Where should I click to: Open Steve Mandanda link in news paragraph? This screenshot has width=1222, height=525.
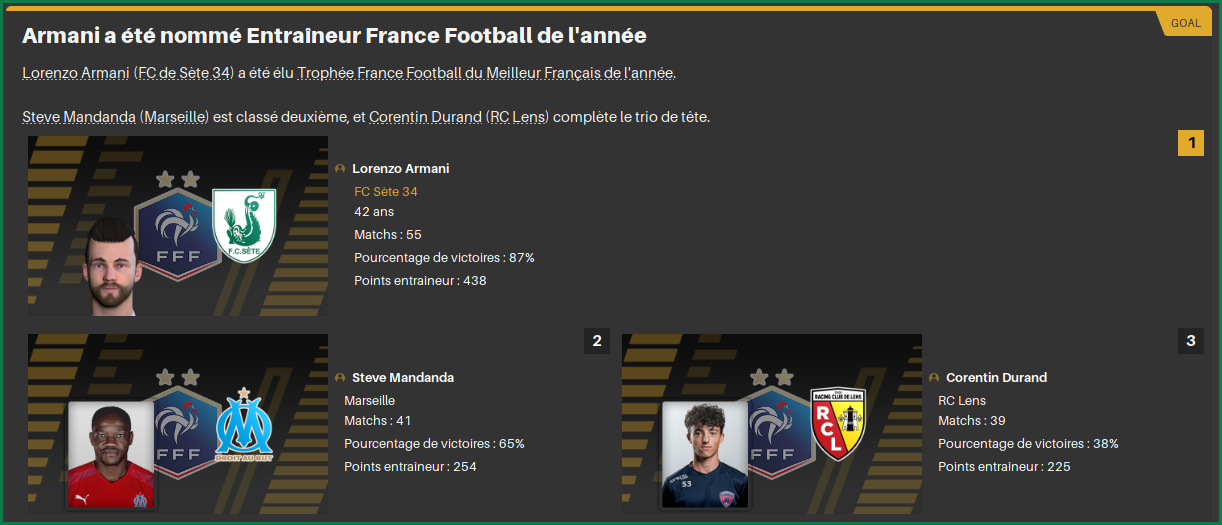pos(79,117)
